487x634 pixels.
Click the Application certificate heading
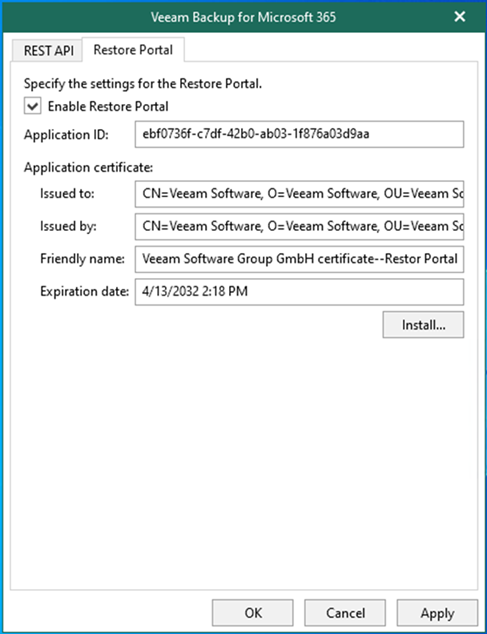click(x=88, y=167)
